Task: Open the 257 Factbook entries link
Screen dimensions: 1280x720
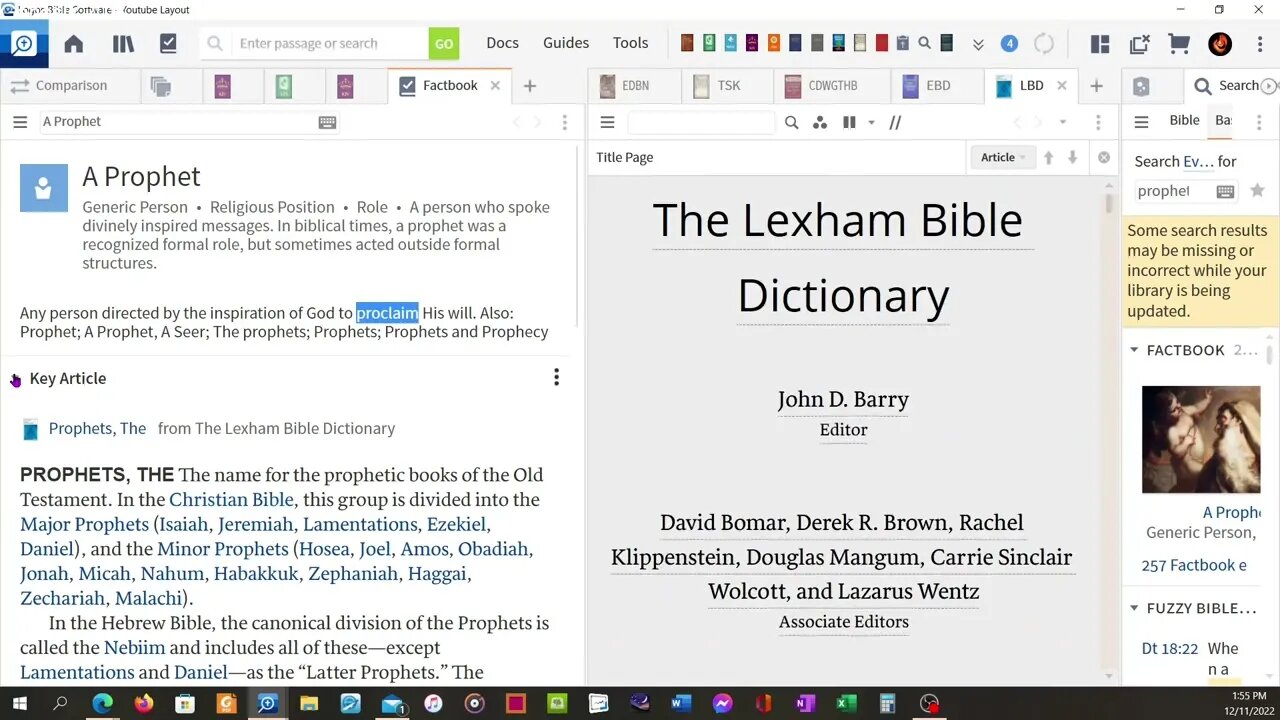Action: 1194,565
